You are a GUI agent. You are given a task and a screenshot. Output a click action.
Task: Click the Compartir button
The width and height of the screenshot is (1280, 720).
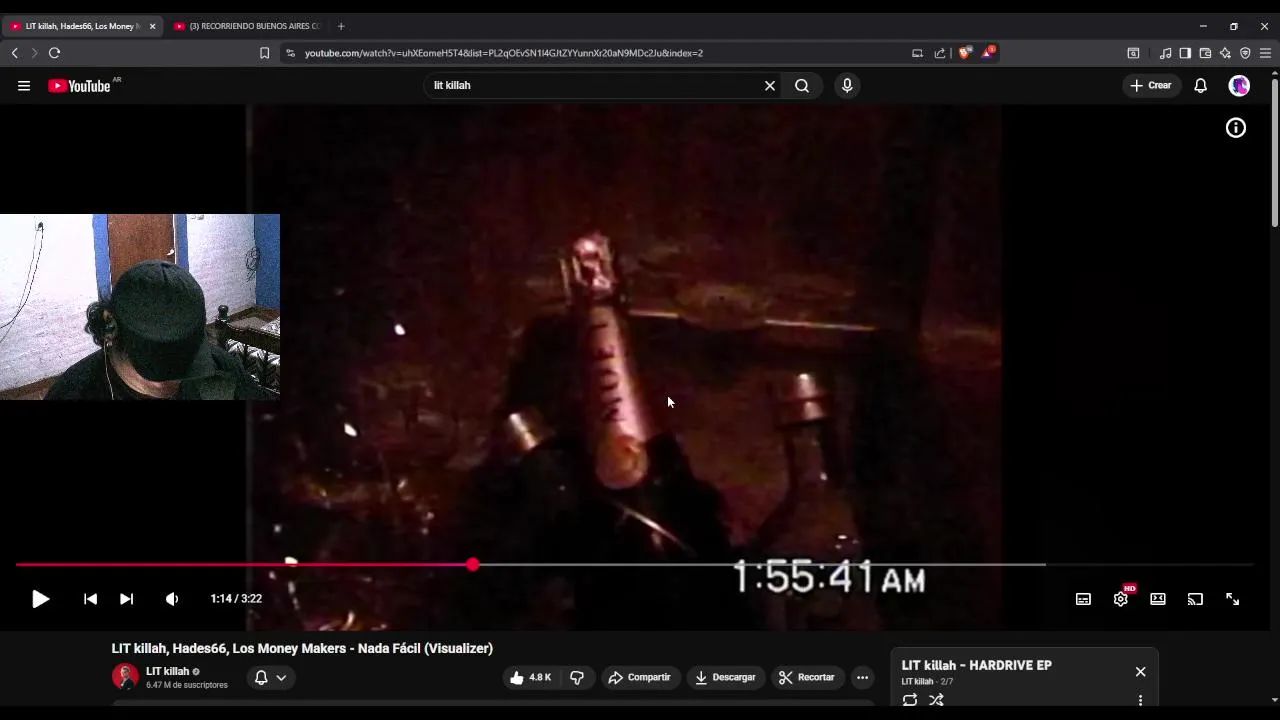tap(640, 677)
